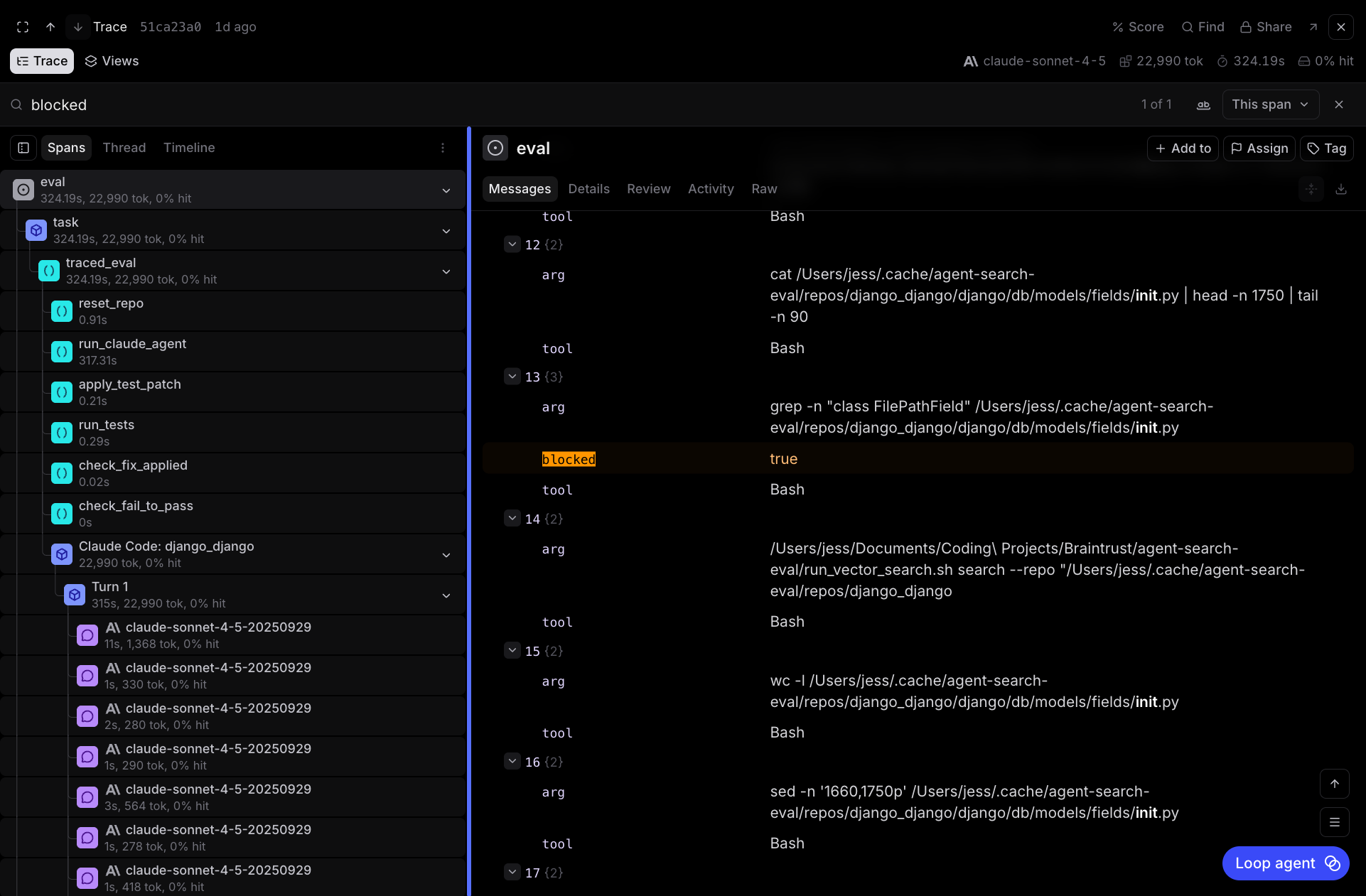The height and width of the screenshot is (896, 1366).
Task: Switch to the Raw tab
Action: [764, 189]
